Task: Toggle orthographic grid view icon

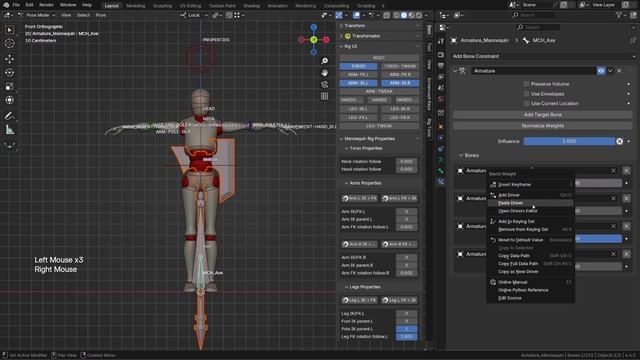Action: point(324,96)
